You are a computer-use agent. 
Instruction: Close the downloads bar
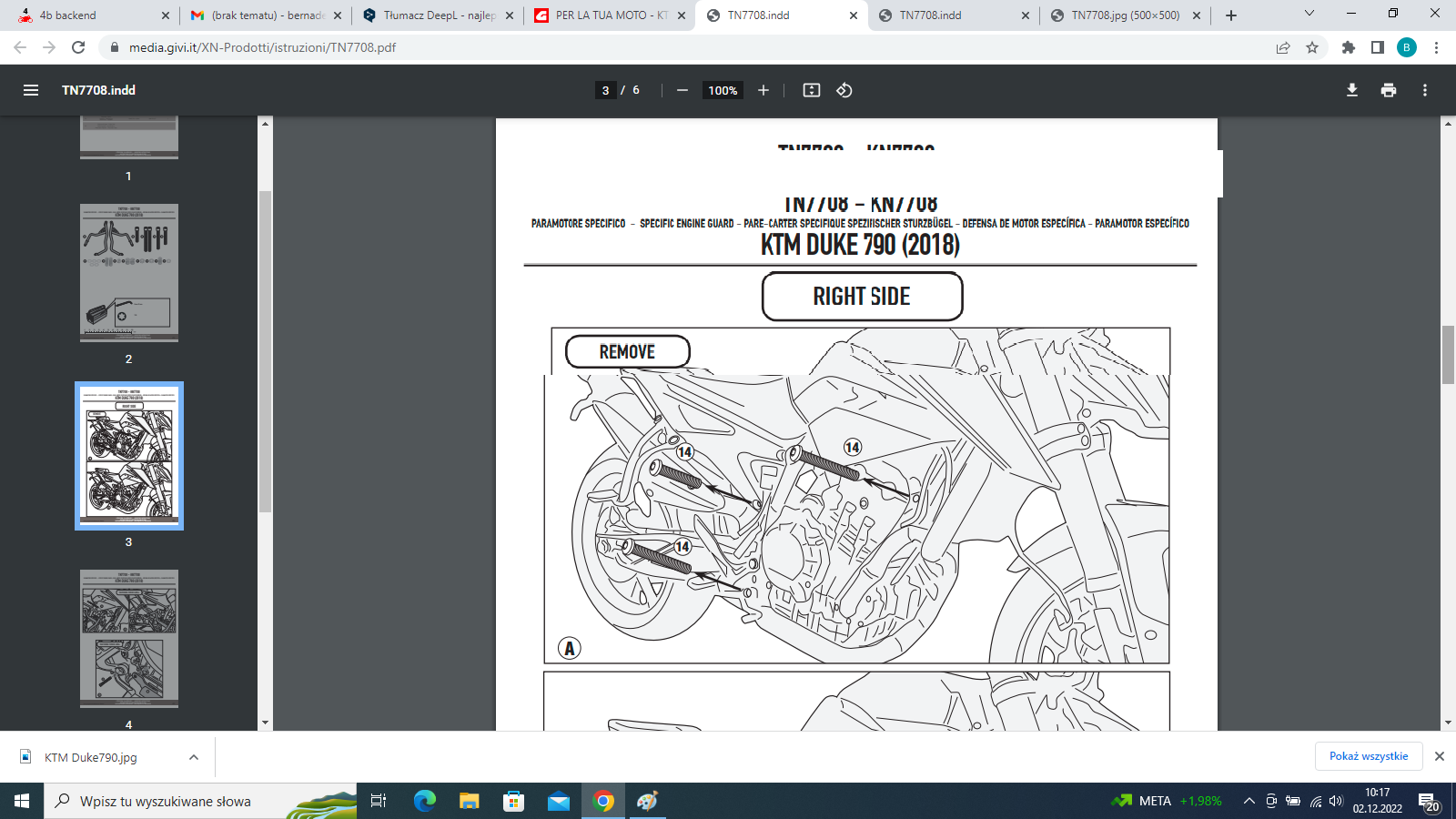pyautogui.click(x=1440, y=756)
